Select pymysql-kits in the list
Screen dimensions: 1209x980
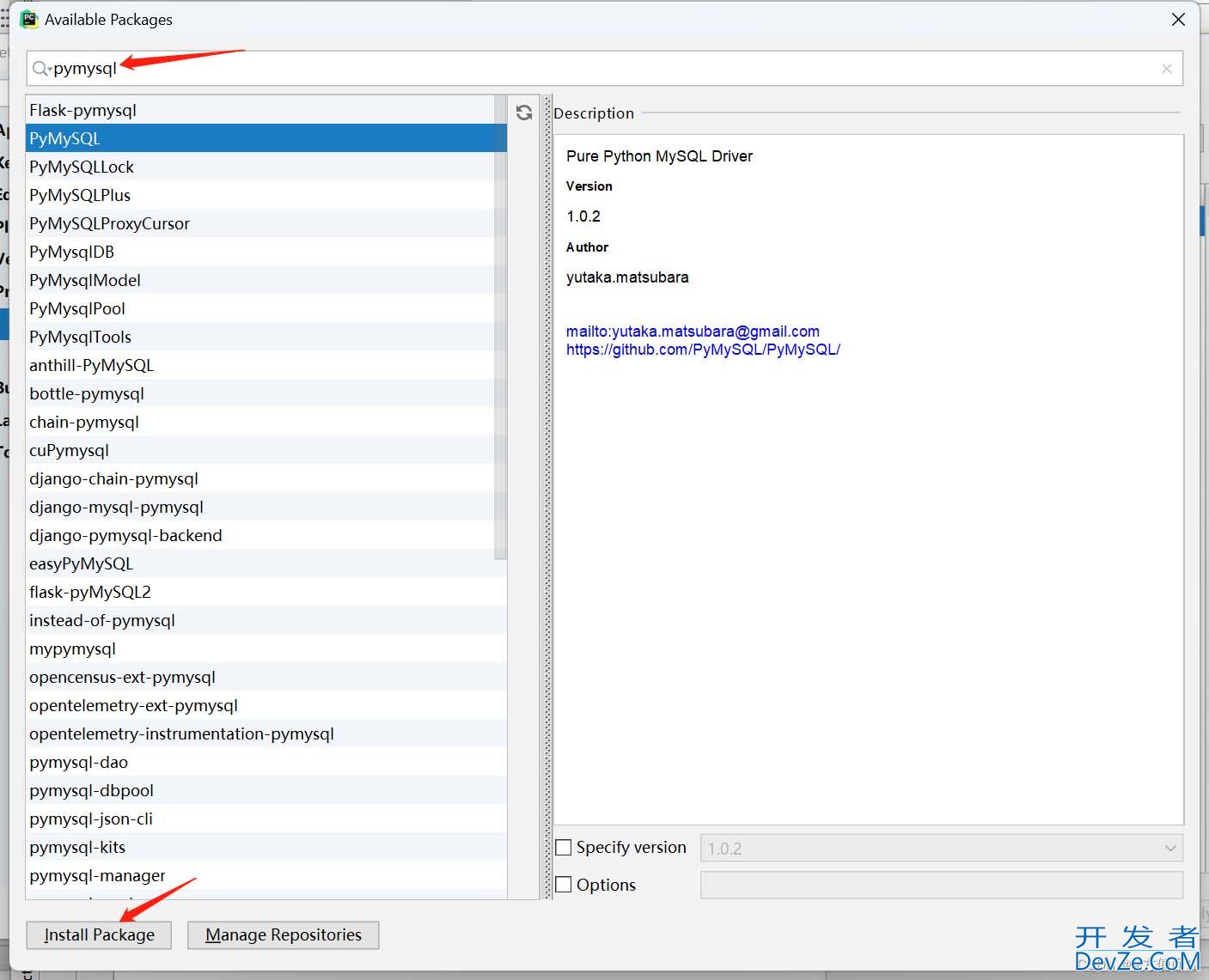pos(266,847)
